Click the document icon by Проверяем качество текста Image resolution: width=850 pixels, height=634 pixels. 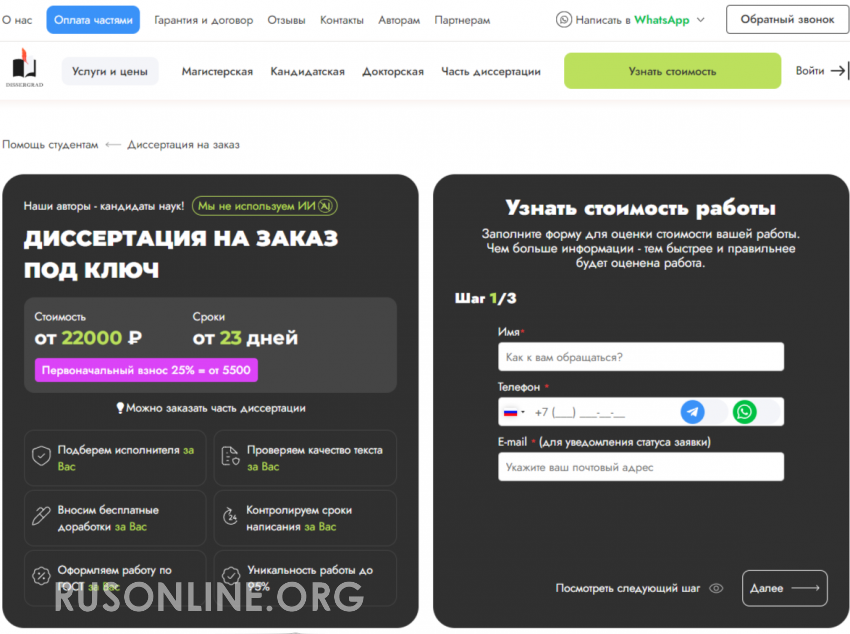(230, 457)
